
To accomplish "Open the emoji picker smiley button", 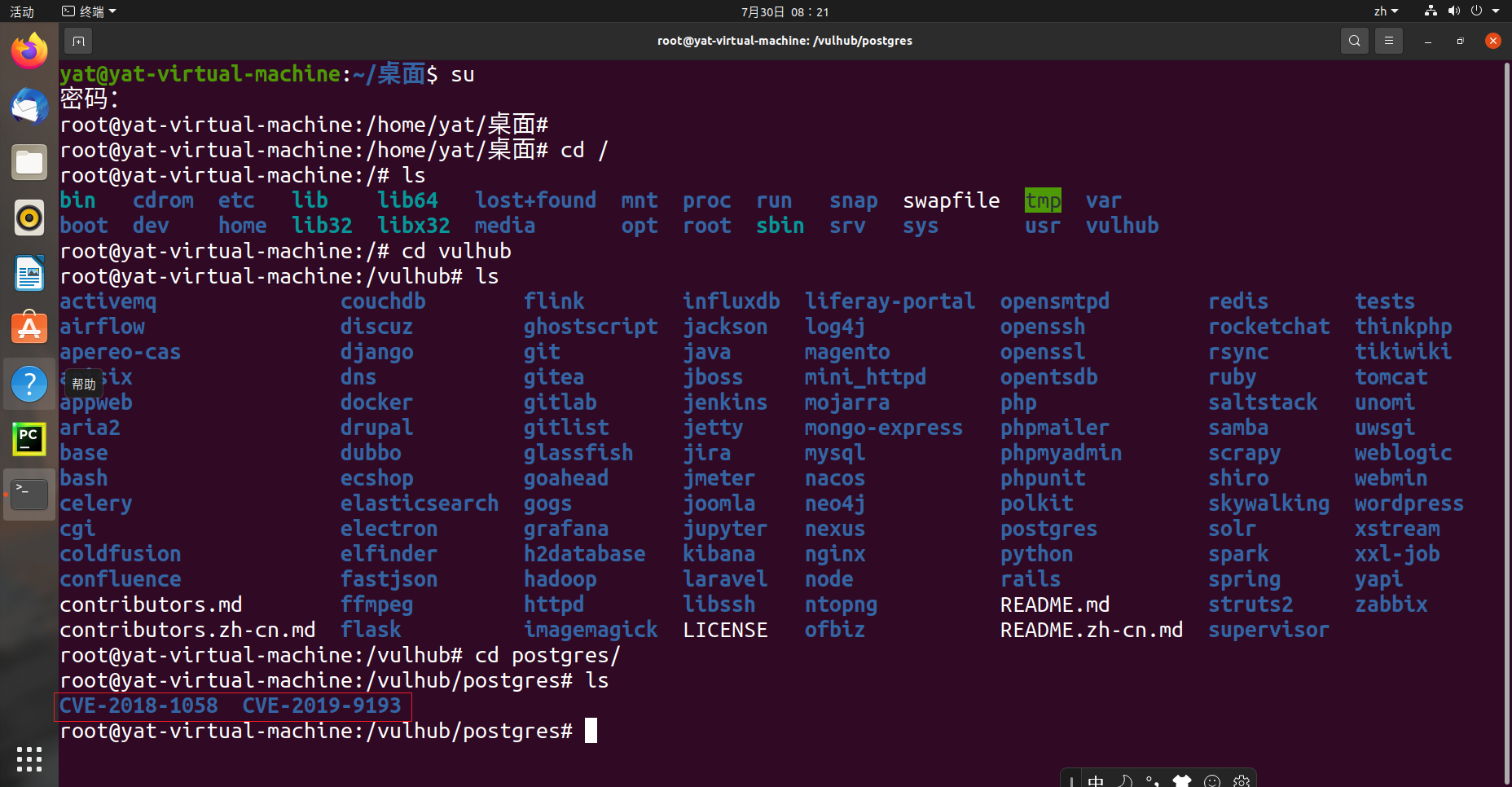I will (1213, 780).
